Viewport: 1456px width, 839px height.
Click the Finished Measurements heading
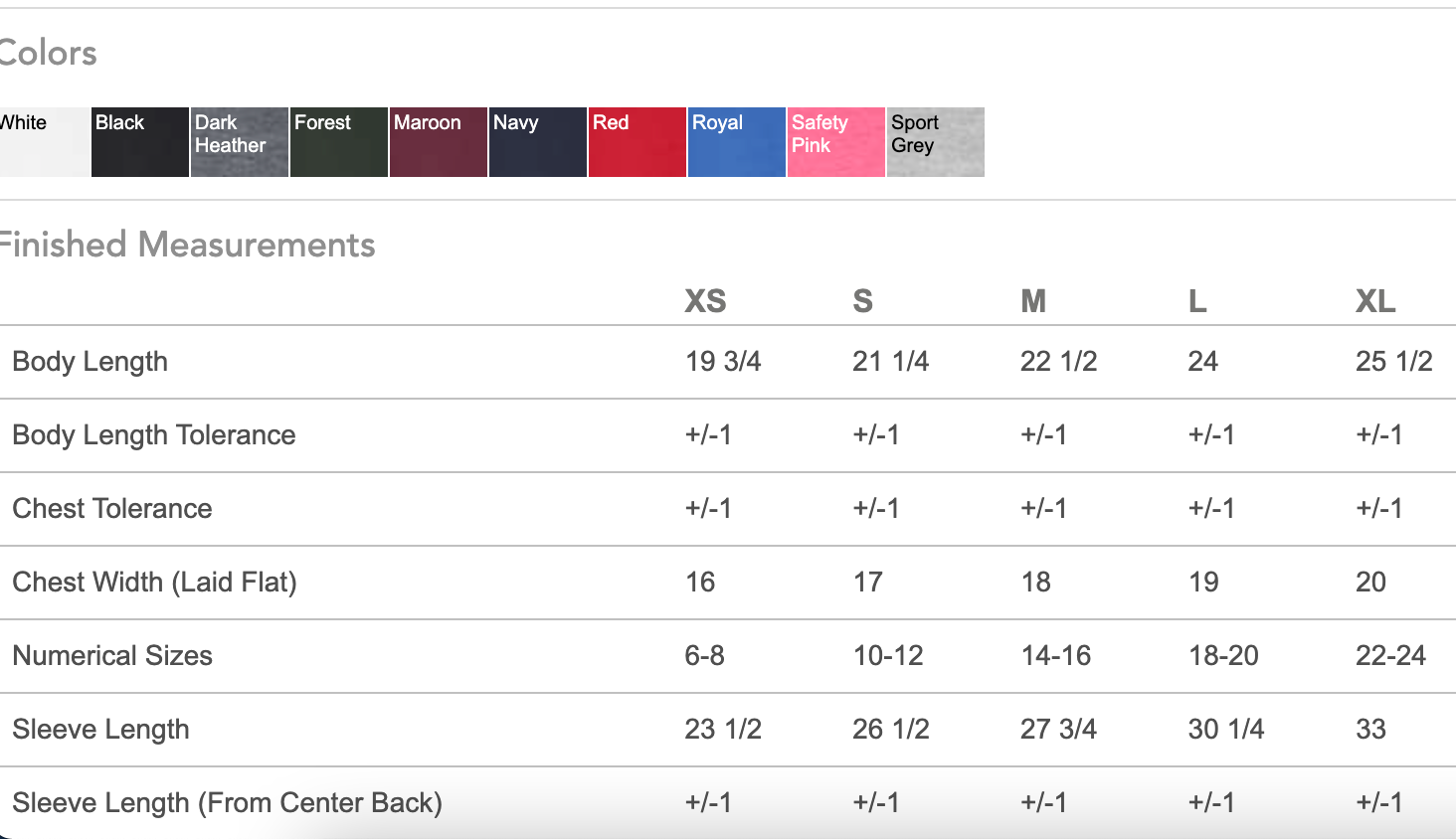tap(187, 245)
